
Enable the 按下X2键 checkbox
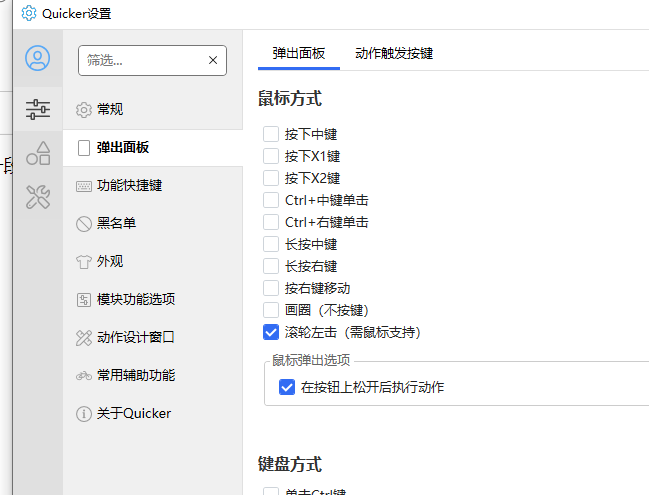[271, 178]
